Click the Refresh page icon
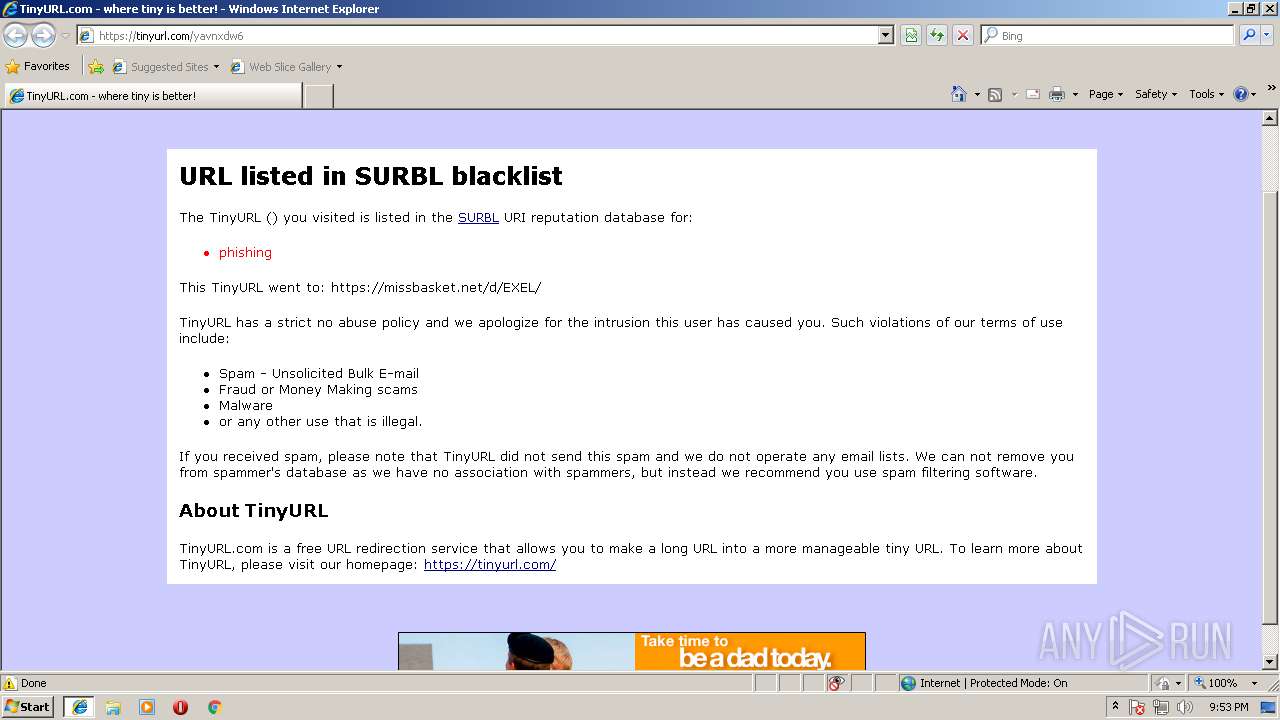 pyautogui.click(x=937, y=35)
